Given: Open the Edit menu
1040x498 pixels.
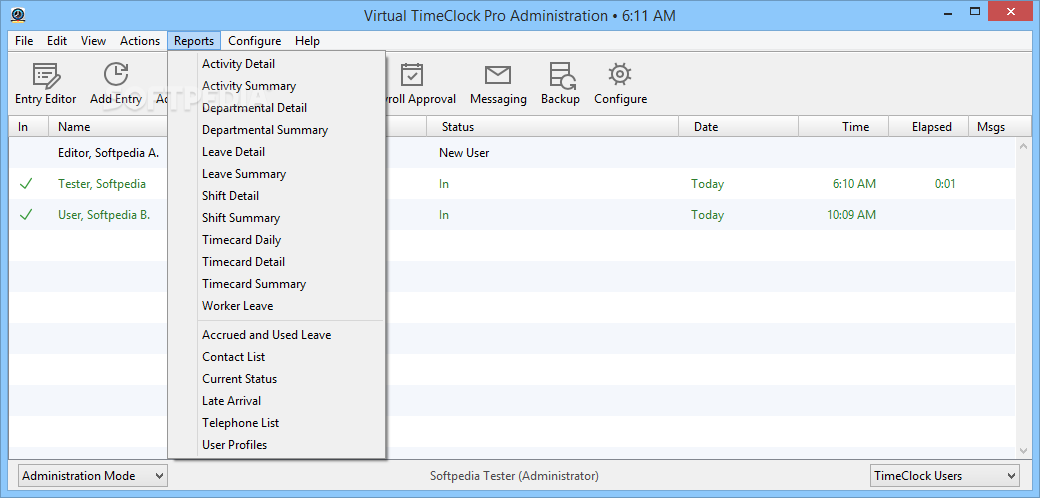Looking at the screenshot, I should pyautogui.click(x=57, y=41).
